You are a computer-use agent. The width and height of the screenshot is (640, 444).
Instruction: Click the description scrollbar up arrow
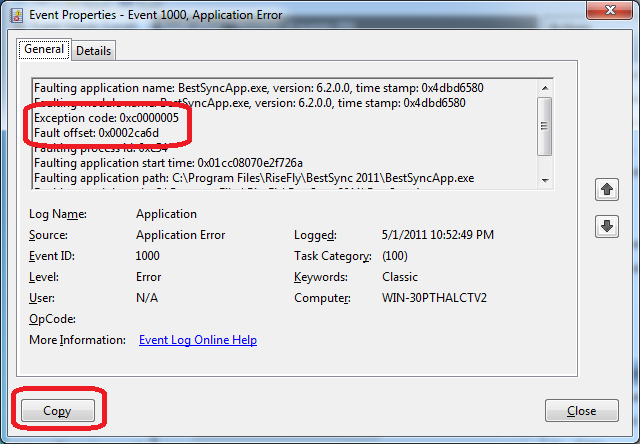click(x=545, y=88)
